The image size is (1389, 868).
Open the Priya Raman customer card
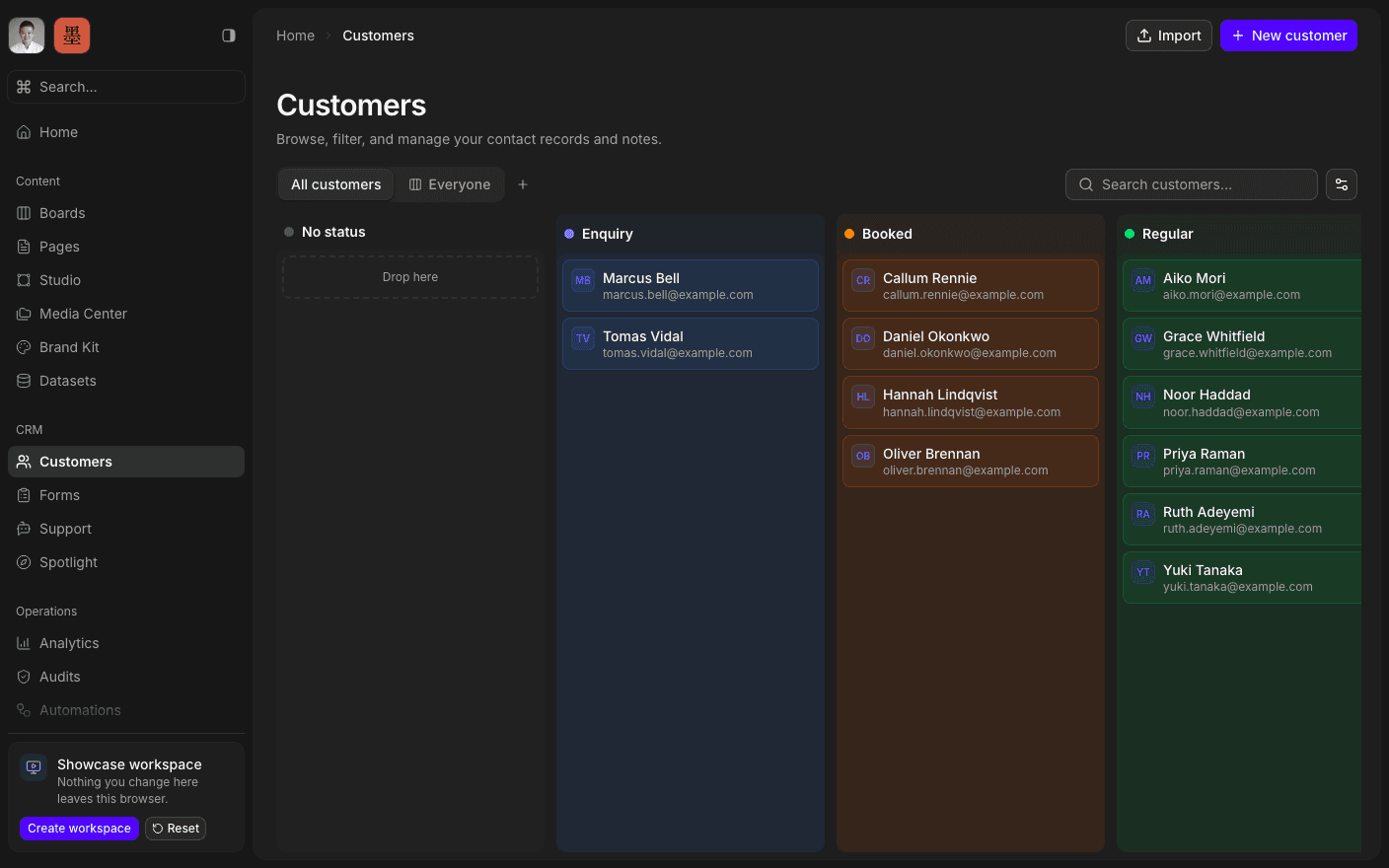click(1242, 462)
